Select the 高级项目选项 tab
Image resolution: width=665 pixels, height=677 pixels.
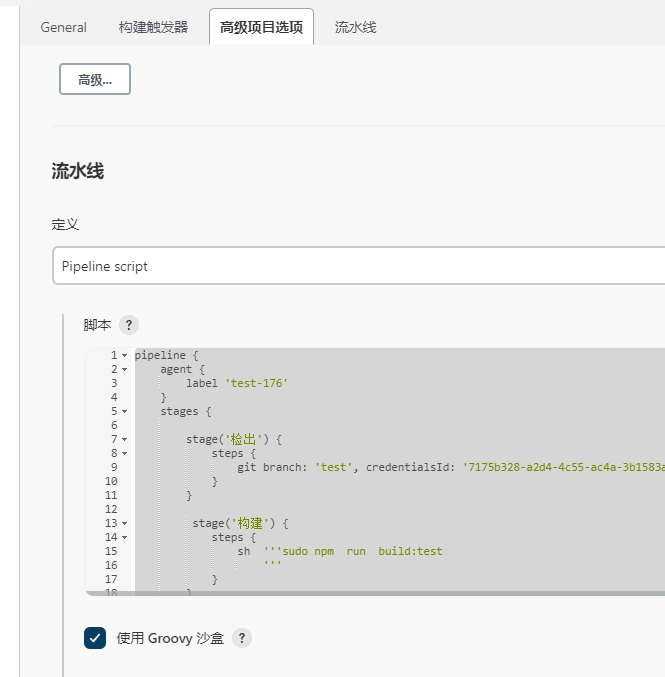coord(261,27)
